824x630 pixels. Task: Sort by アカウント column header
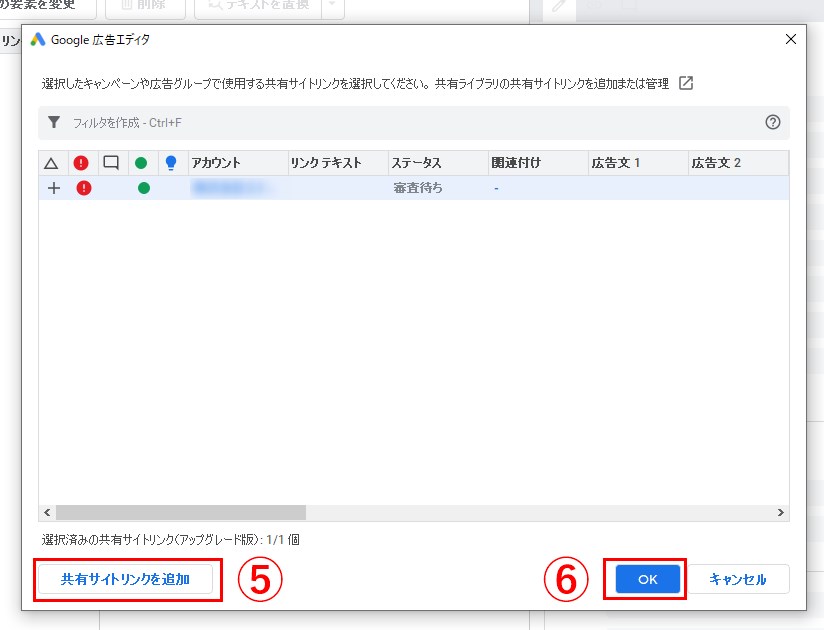pos(236,163)
